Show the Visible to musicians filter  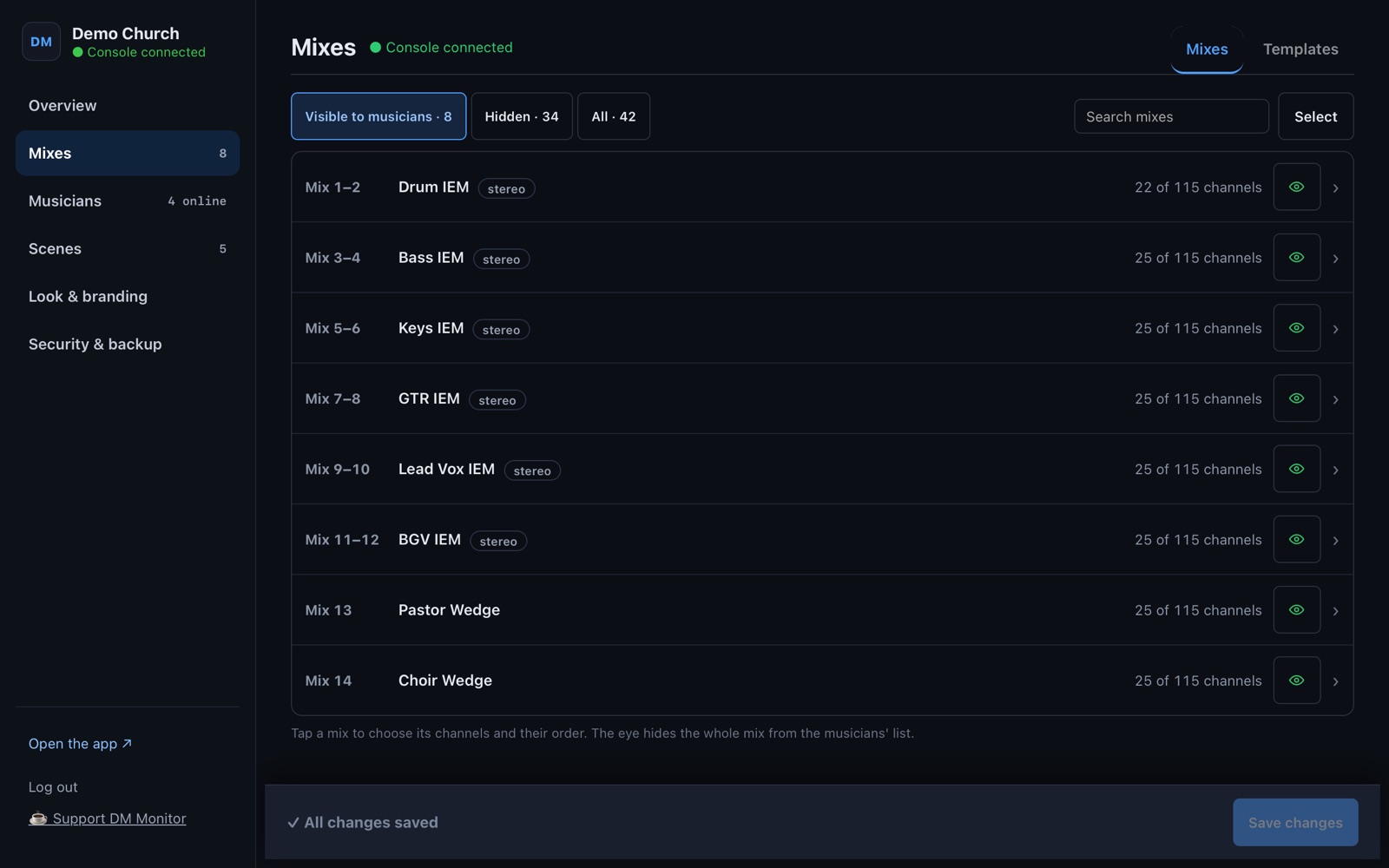click(379, 116)
